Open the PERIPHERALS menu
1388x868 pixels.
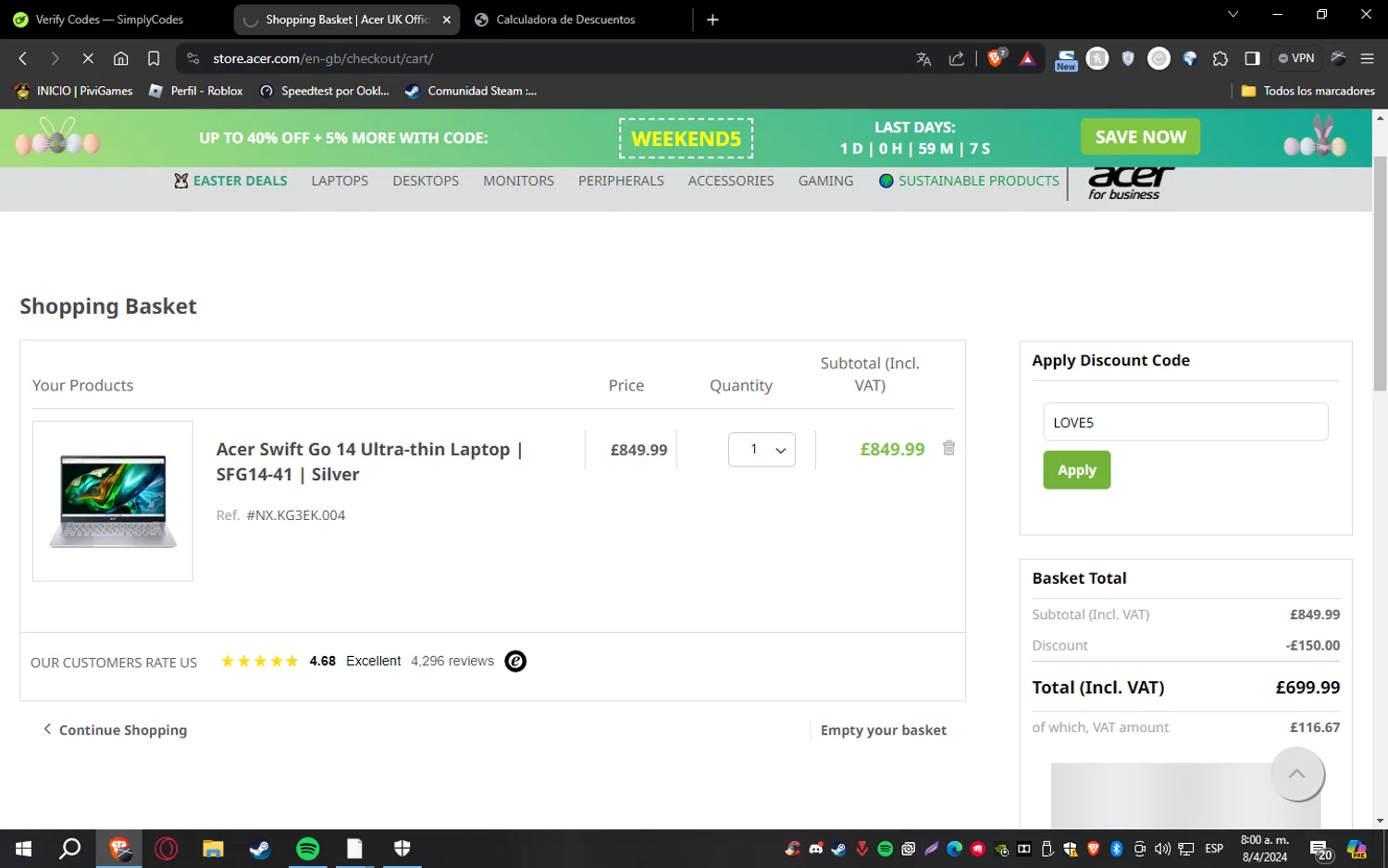621,181
